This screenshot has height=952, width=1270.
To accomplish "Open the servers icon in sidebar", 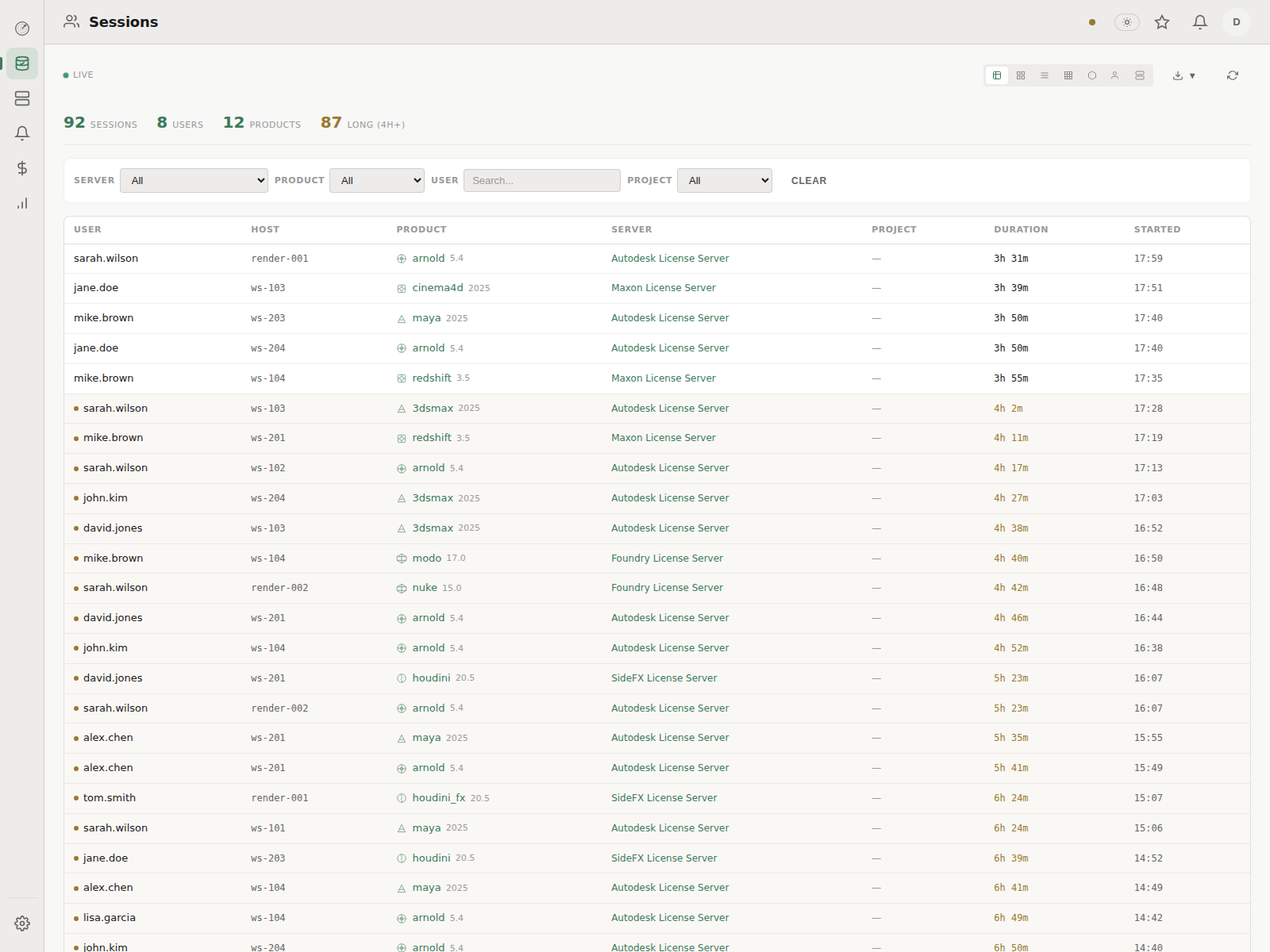I will (22, 98).
